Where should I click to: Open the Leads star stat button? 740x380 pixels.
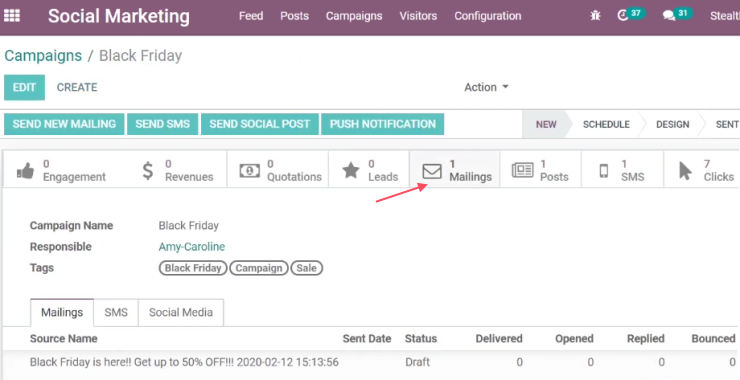click(x=369, y=170)
